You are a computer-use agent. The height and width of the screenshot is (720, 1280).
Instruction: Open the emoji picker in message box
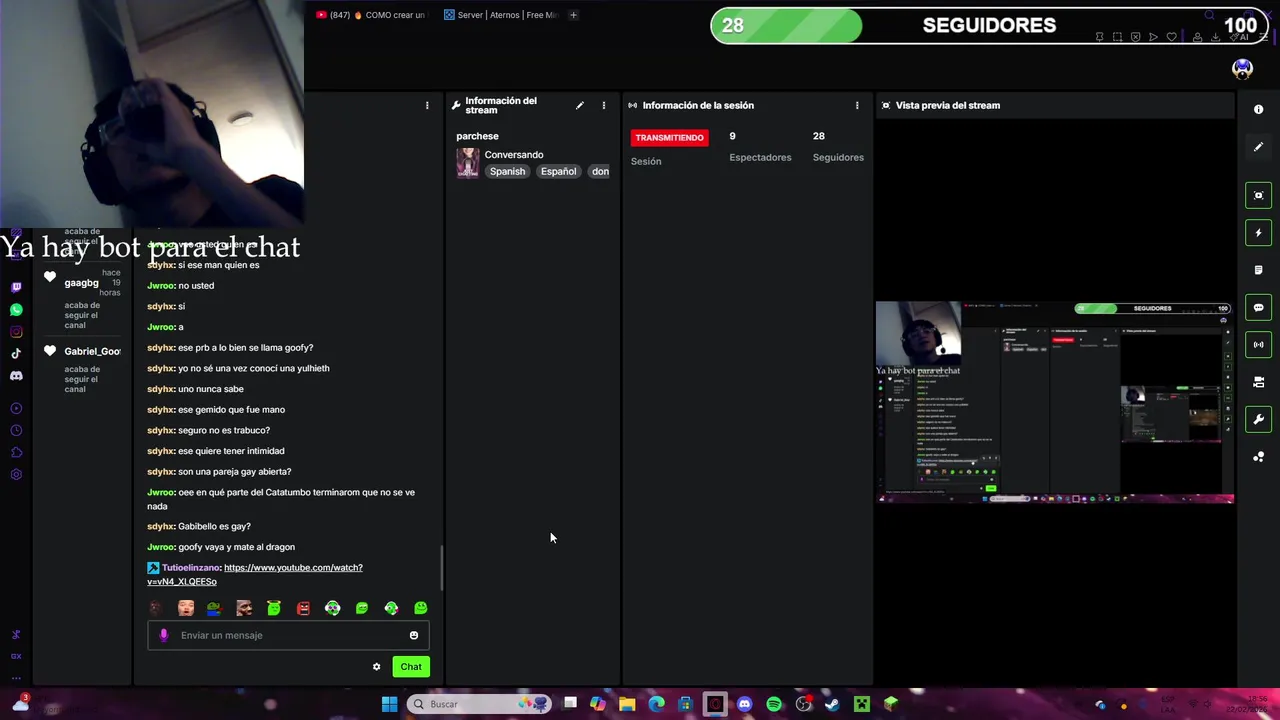pyautogui.click(x=413, y=635)
